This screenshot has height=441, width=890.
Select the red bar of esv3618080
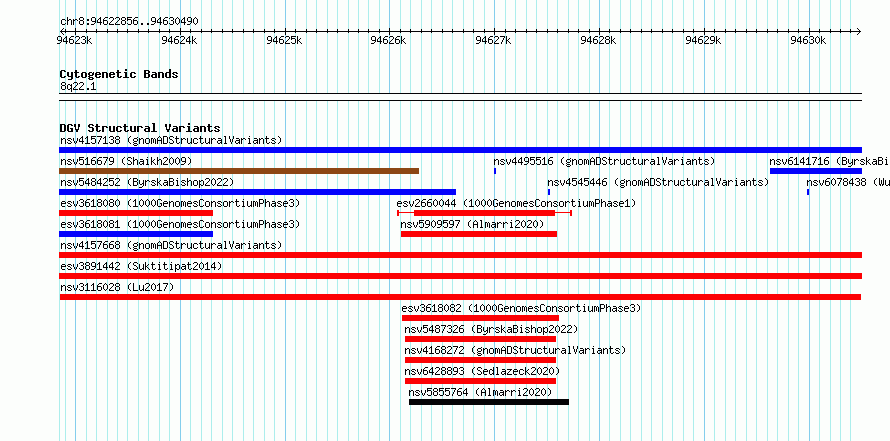[x=136, y=213]
